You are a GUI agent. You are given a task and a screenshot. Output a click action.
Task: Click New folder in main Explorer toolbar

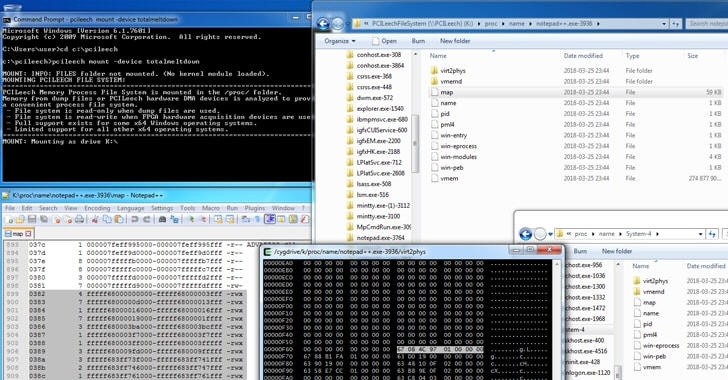tap(455, 41)
